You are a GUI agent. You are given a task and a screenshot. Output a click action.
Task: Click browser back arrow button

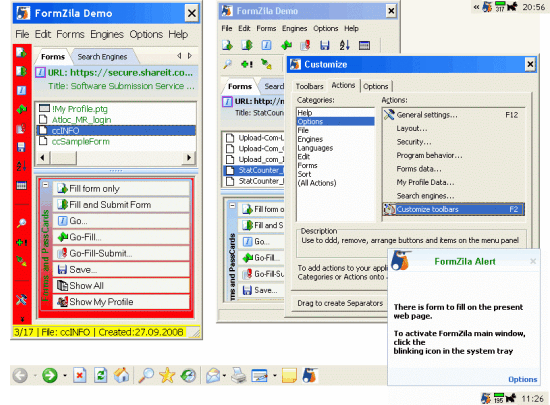(x=20, y=376)
